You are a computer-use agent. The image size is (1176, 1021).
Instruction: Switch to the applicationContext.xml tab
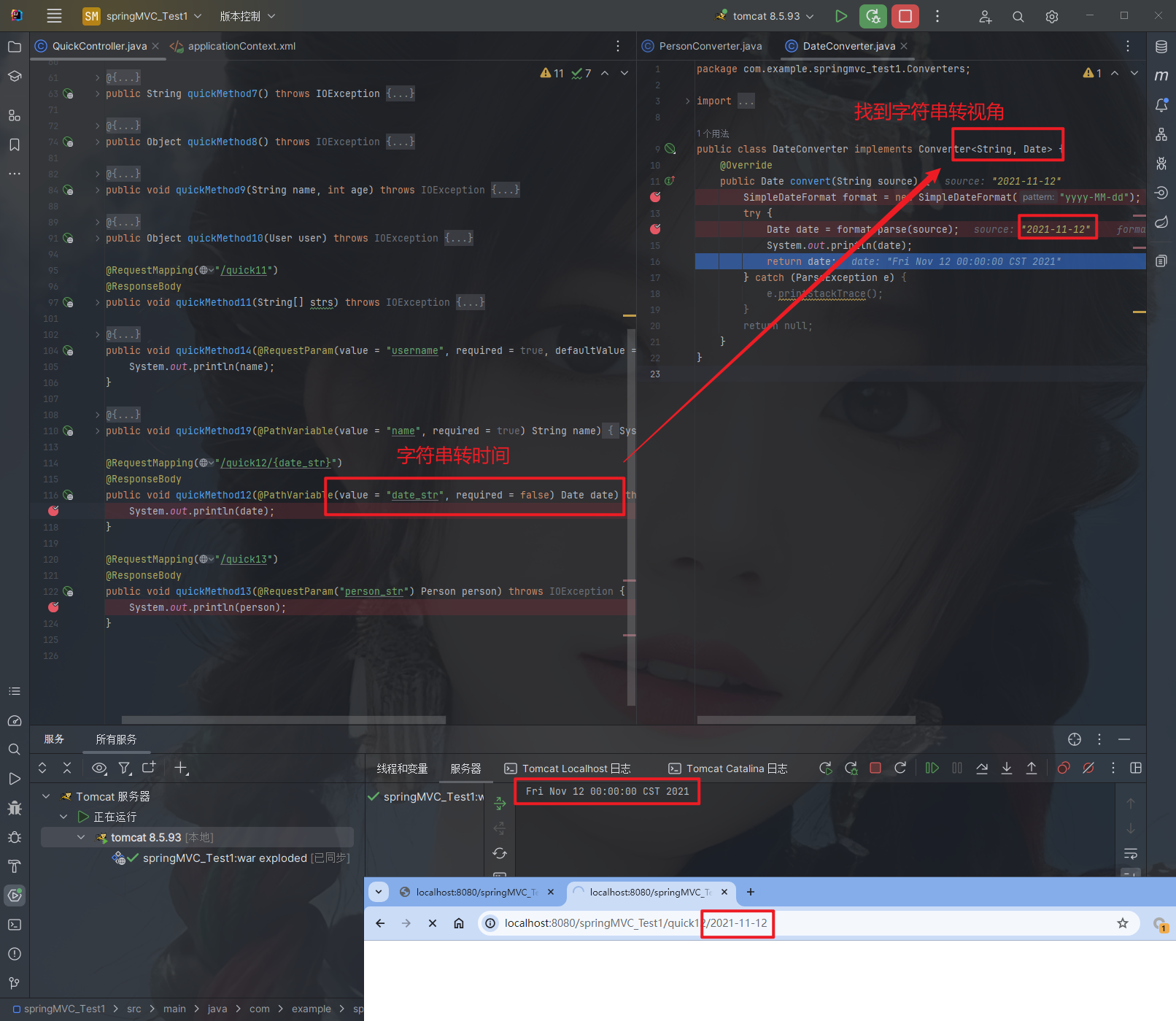click(x=241, y=46)
